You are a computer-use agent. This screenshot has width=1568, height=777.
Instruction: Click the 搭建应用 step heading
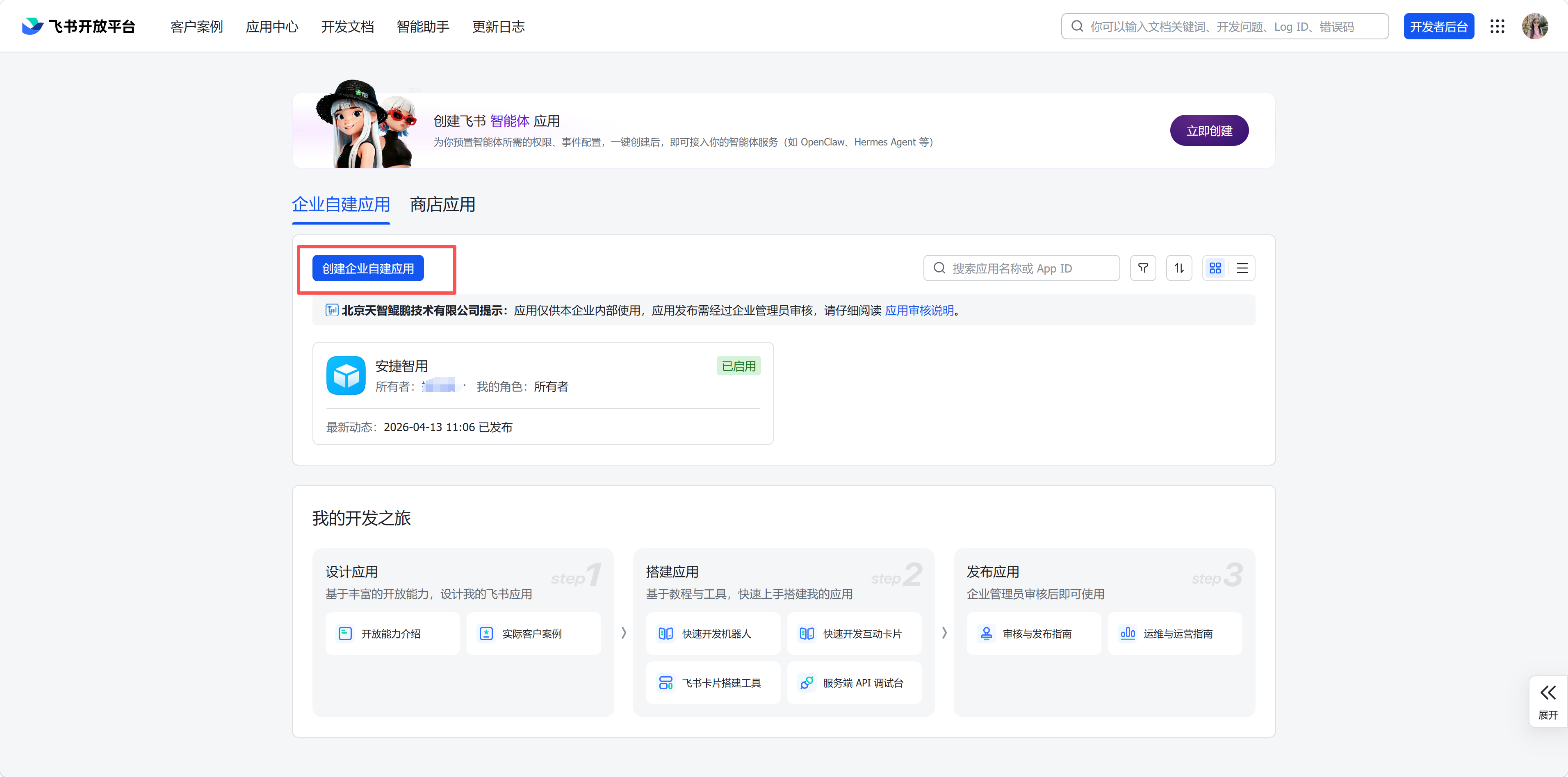(x=672, y=571)
